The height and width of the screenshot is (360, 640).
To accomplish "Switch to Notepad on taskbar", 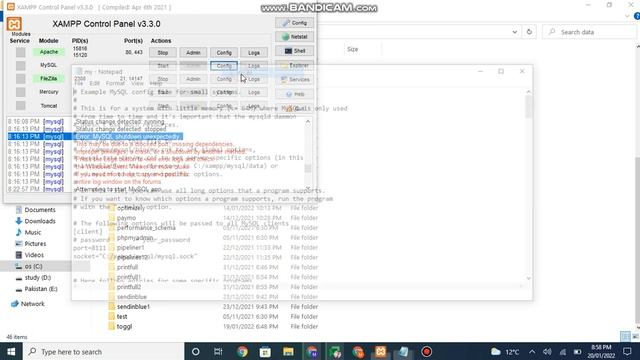I will 404,351.
